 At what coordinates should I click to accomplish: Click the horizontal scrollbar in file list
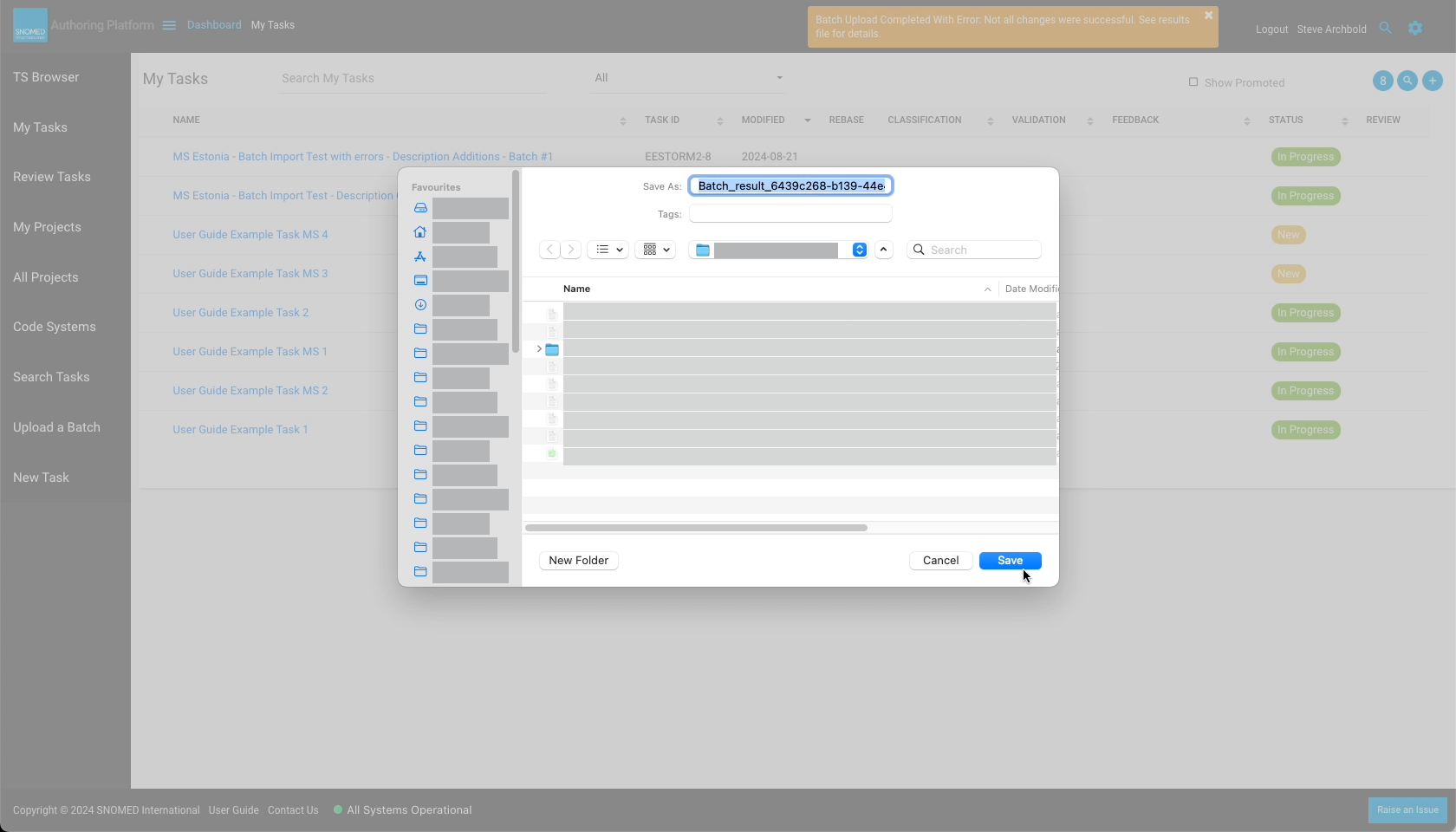pos(696,527)
